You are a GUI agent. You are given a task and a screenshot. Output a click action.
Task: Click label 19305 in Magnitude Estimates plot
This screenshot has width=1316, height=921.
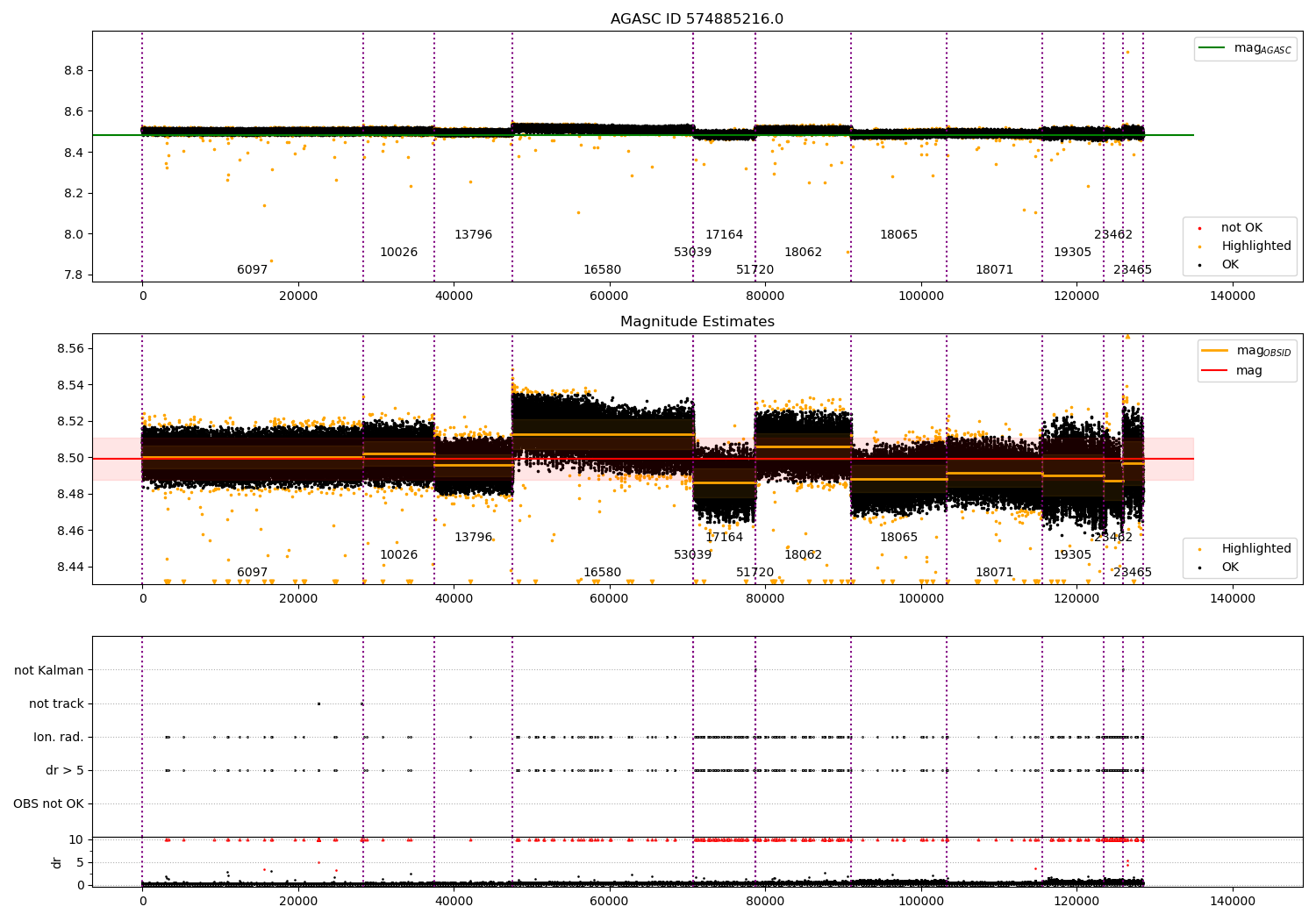point(1072,555)
